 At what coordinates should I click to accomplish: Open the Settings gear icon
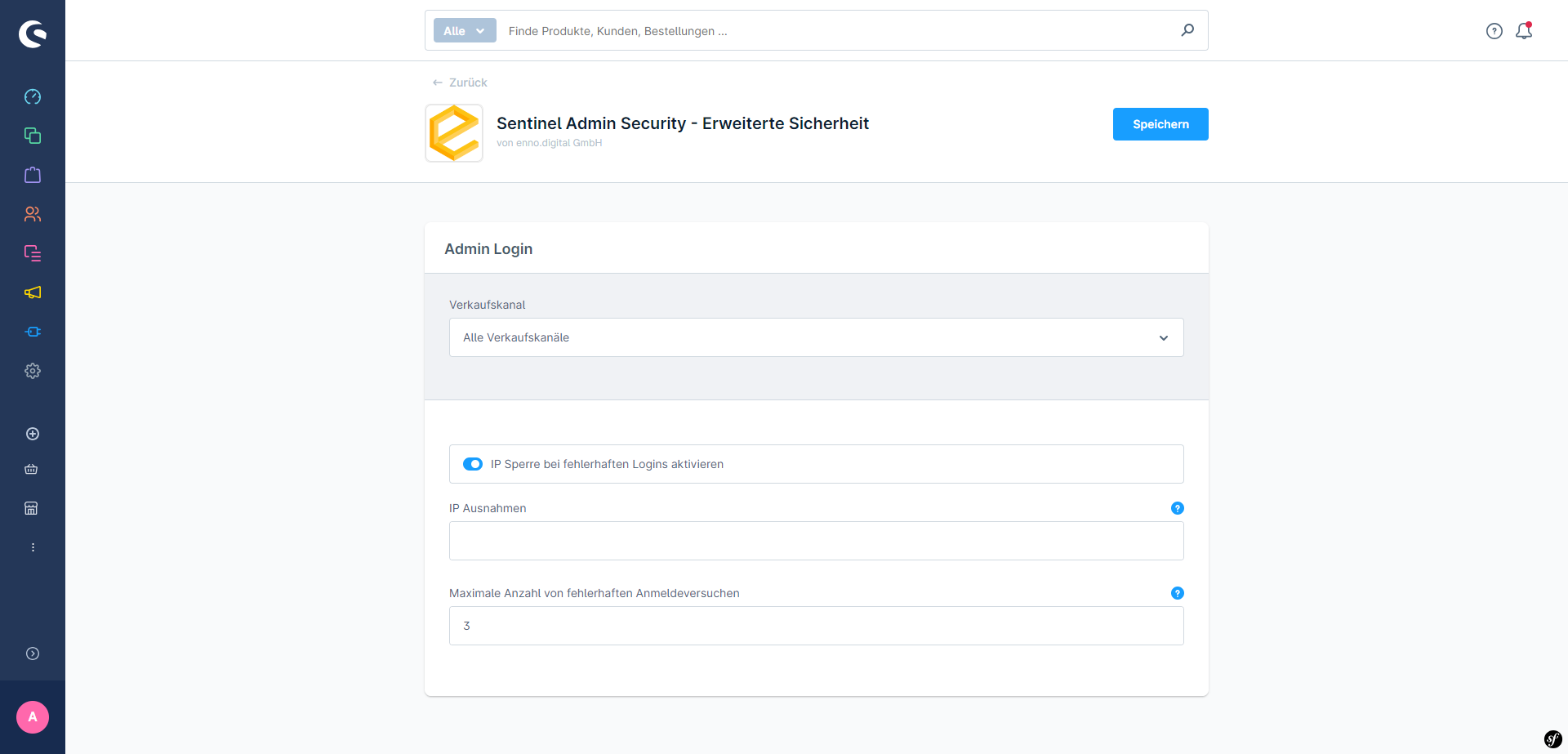[33, 371]
